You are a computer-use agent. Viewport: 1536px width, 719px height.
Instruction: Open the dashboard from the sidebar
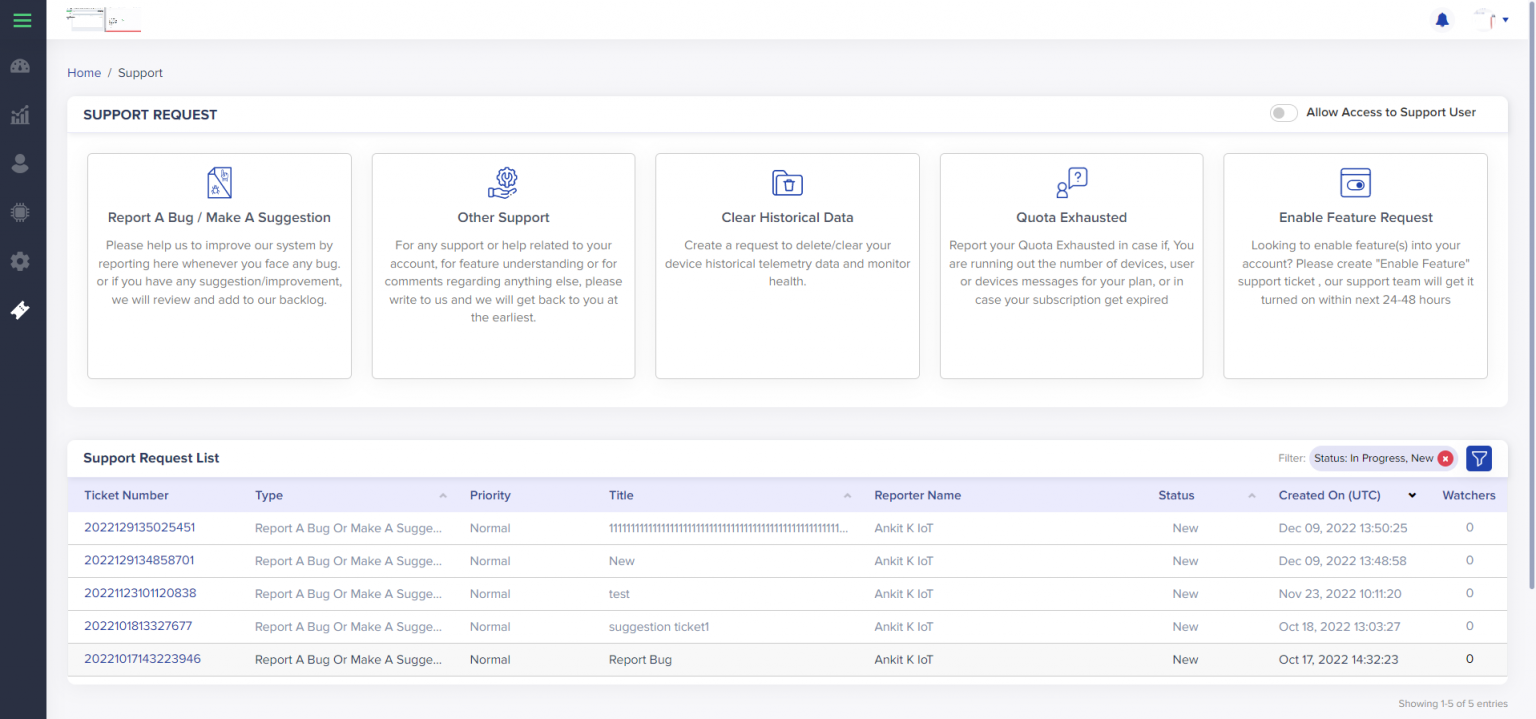tap(21, 65)
